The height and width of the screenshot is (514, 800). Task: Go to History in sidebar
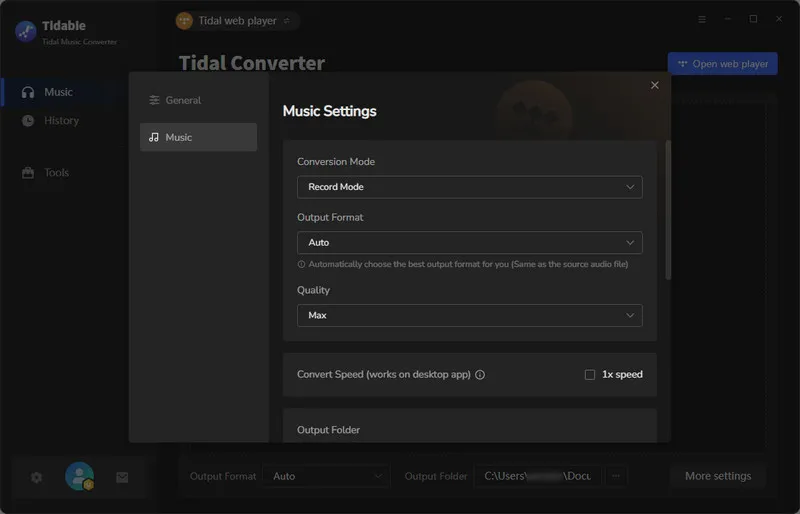point(61,120)
